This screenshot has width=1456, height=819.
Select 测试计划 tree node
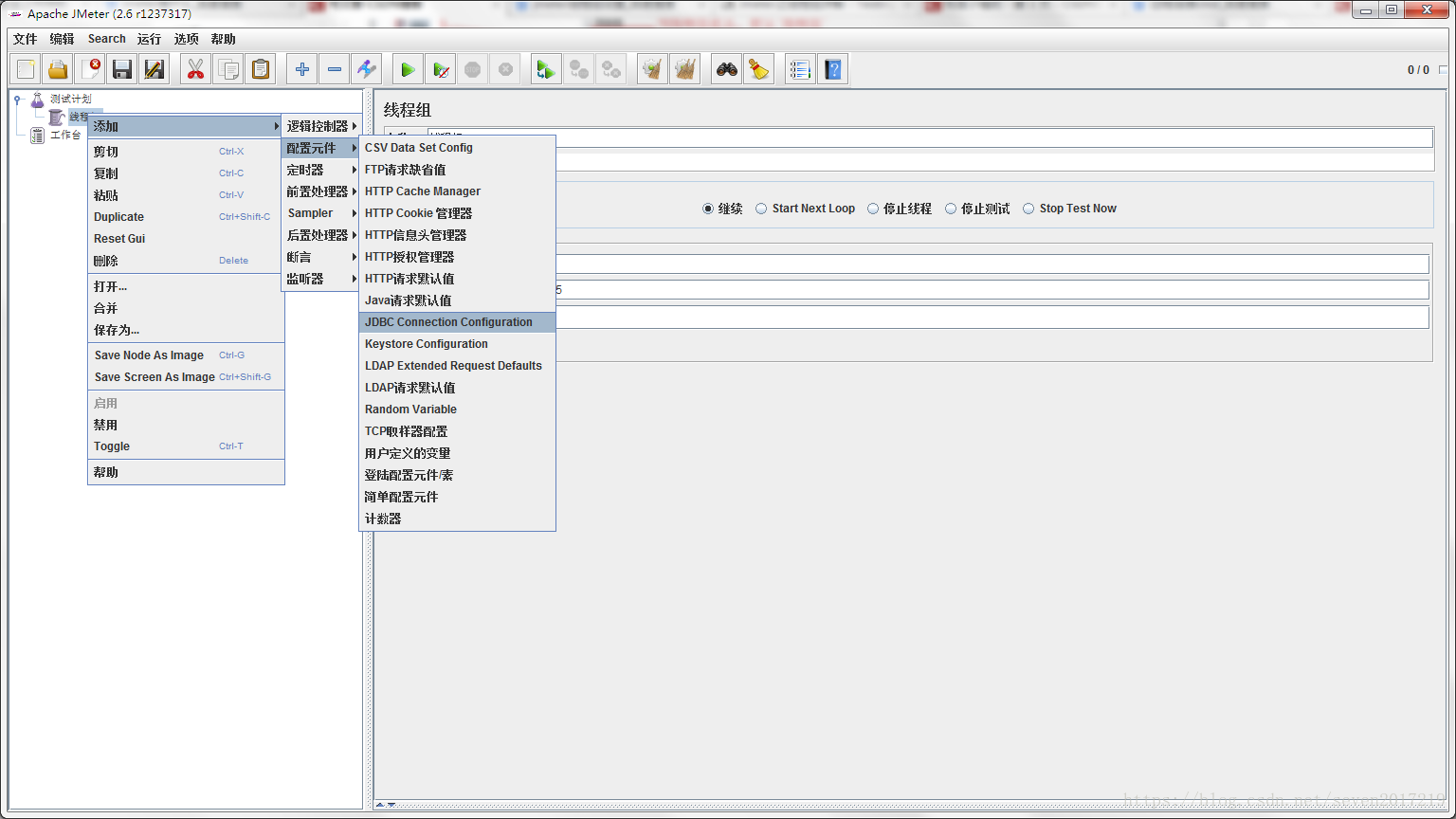70,99
